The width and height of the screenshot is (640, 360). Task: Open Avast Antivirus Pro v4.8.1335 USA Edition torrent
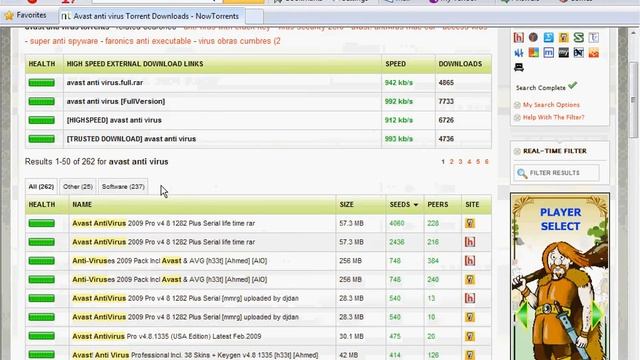pos(167,336)
